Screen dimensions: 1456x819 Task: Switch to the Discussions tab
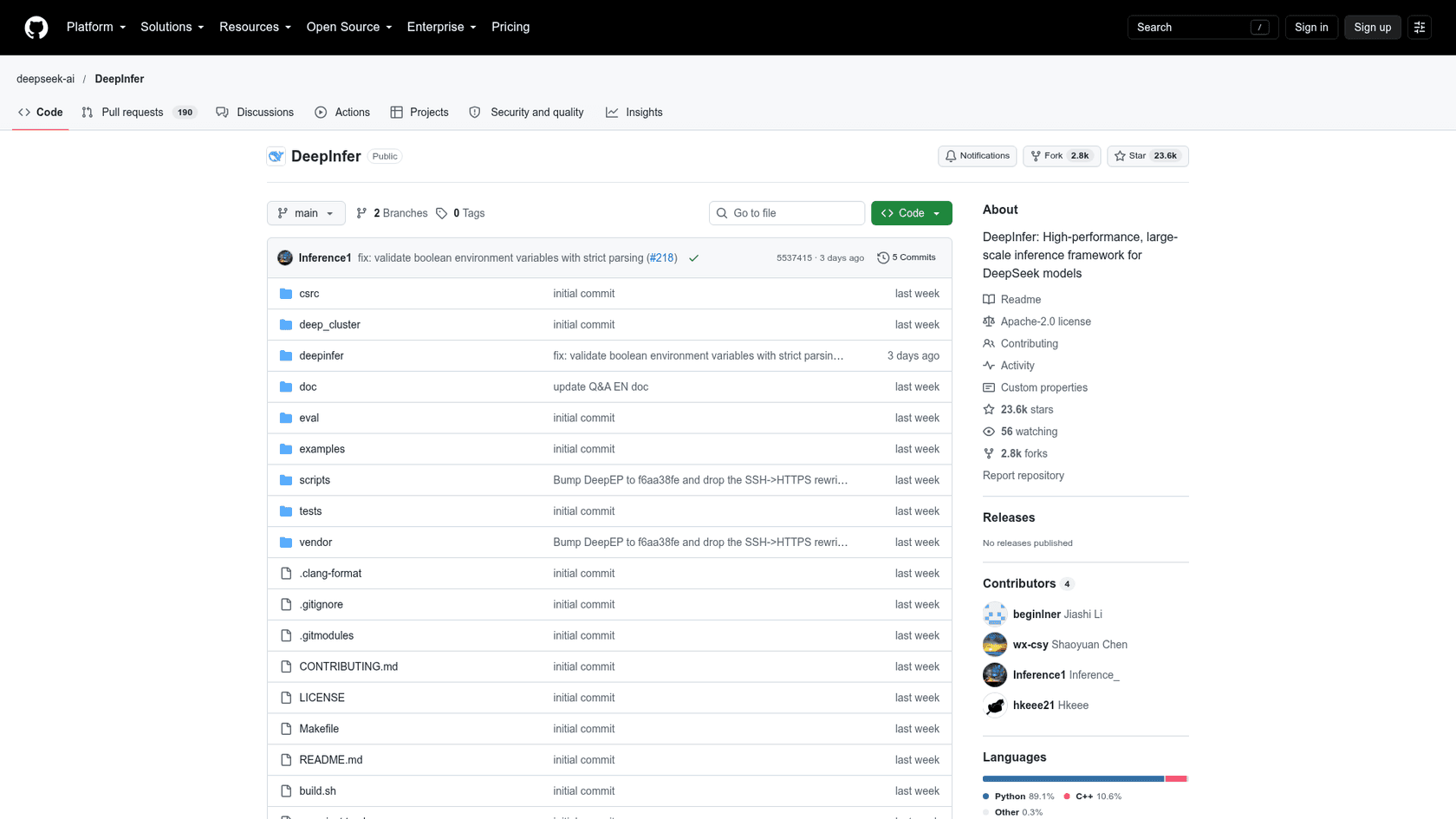255,113
